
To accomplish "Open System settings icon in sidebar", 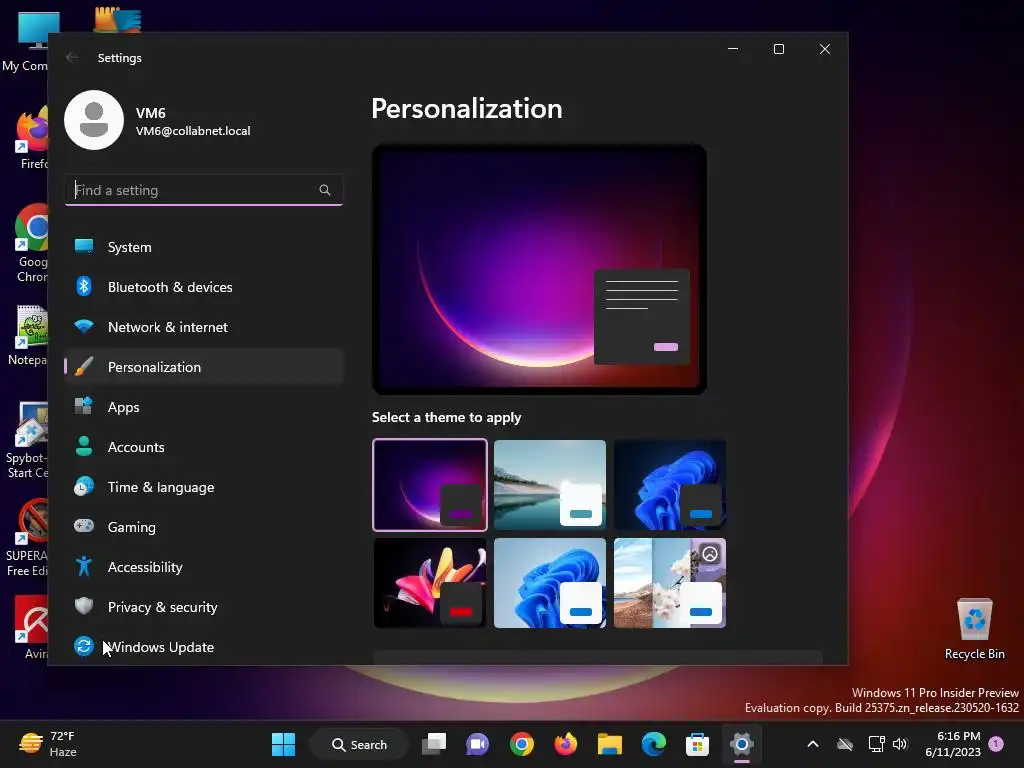I will click(x=84, y=246).
